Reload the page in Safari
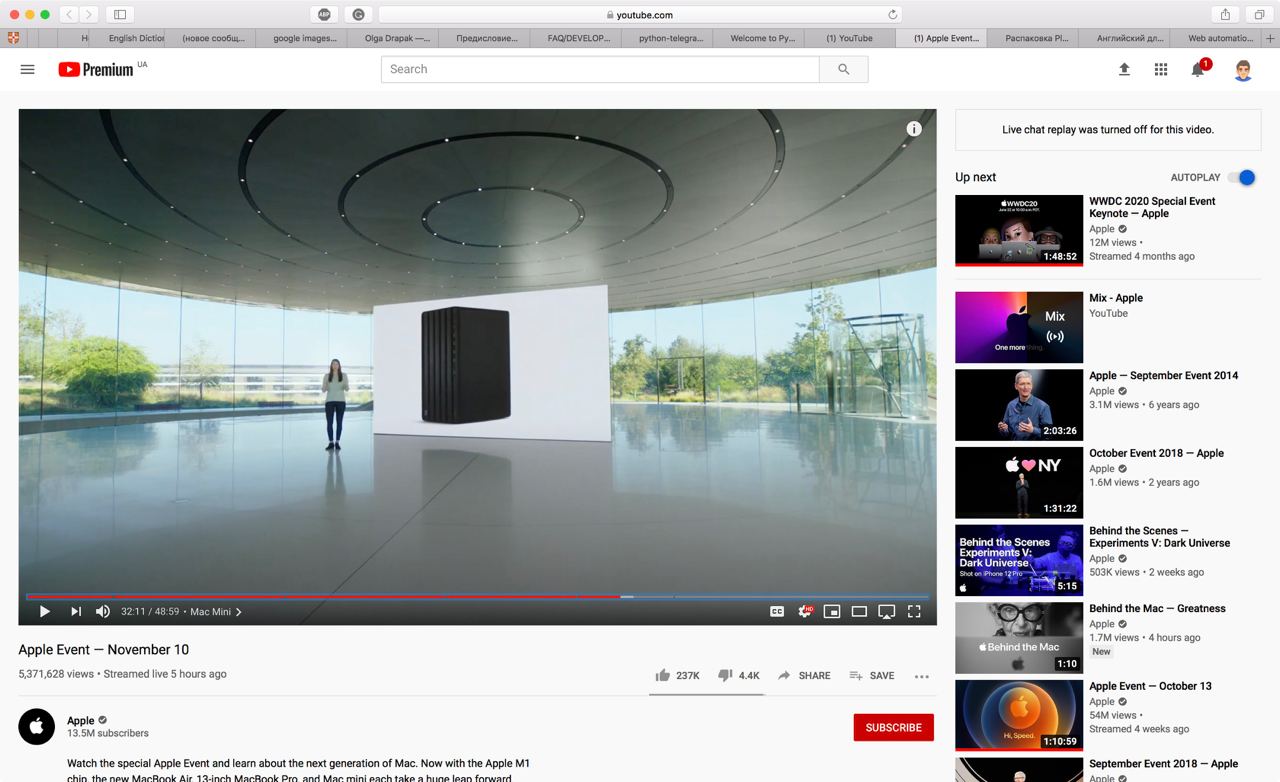The image size is (1280, 782). coord(892,15)
